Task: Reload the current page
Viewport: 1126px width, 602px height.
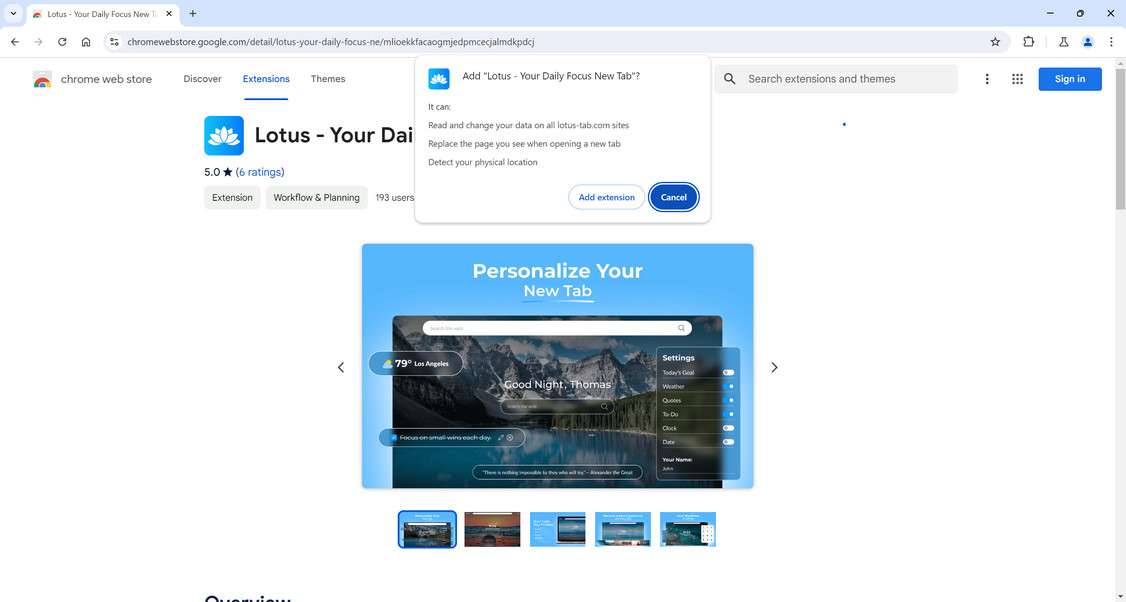Action: click(x=61, y=42)
